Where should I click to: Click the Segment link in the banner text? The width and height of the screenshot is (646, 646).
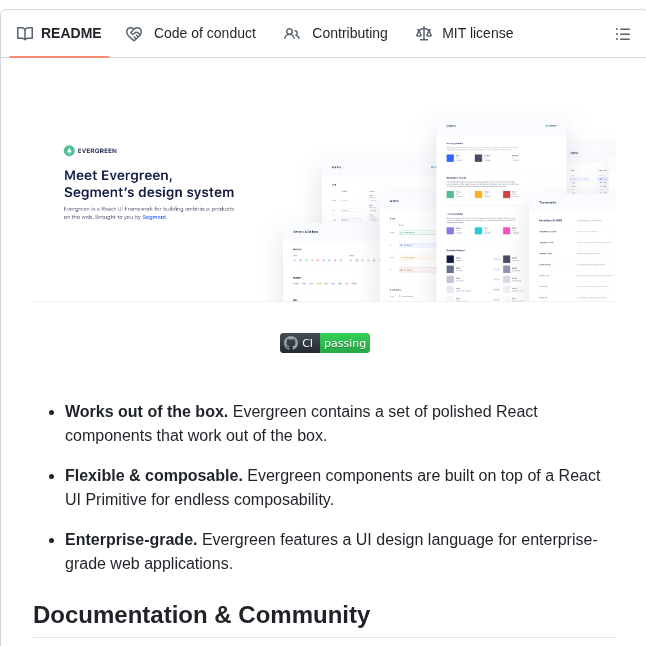point(154,217)
